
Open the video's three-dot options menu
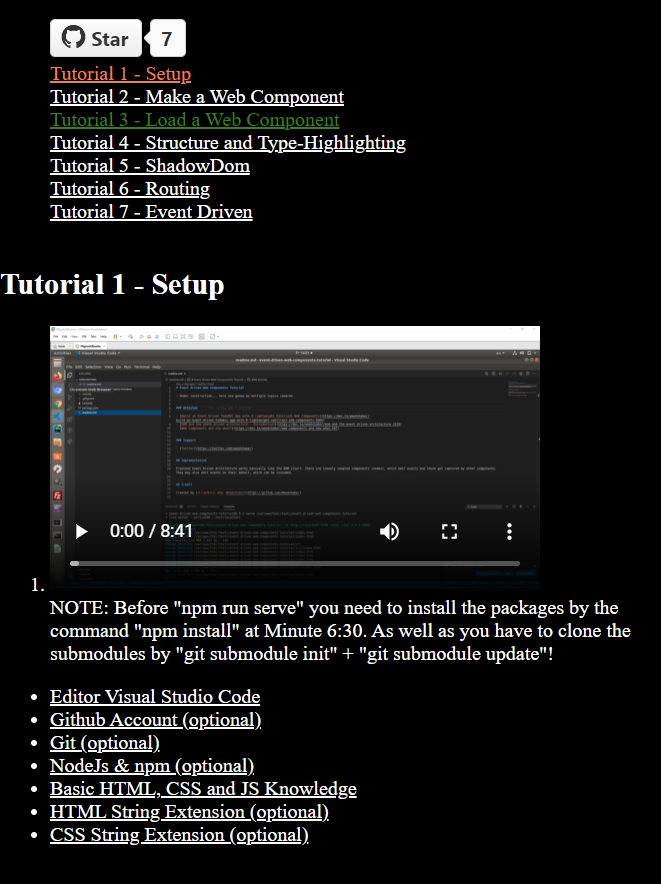point(509,531)
